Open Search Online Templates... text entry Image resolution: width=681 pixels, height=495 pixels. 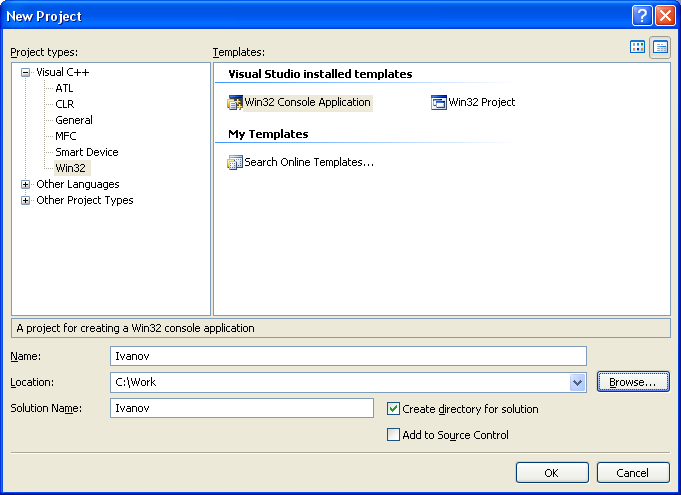click(x=309, y=162)
